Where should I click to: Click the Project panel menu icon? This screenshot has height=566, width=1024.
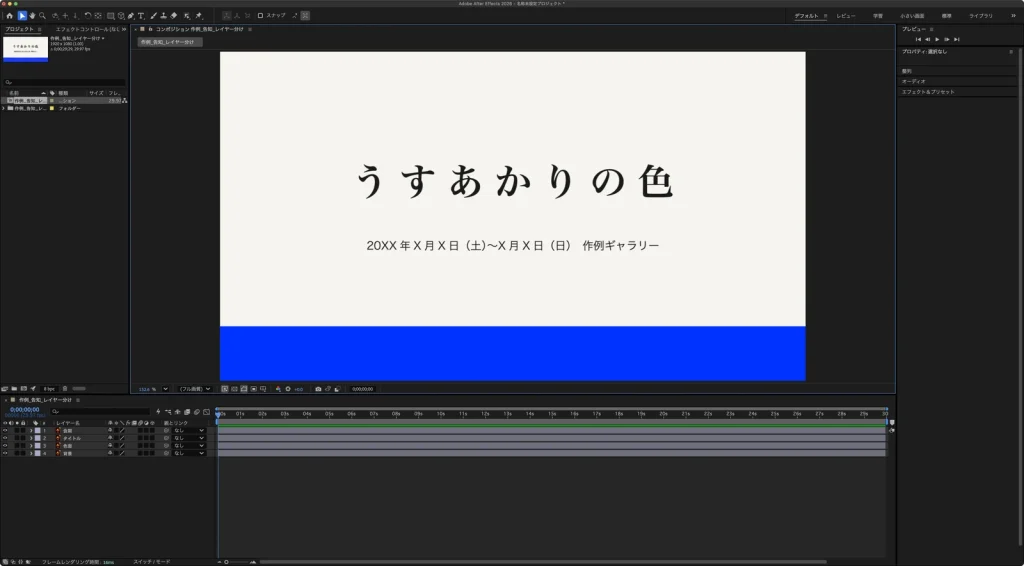[x=39, y=29]
